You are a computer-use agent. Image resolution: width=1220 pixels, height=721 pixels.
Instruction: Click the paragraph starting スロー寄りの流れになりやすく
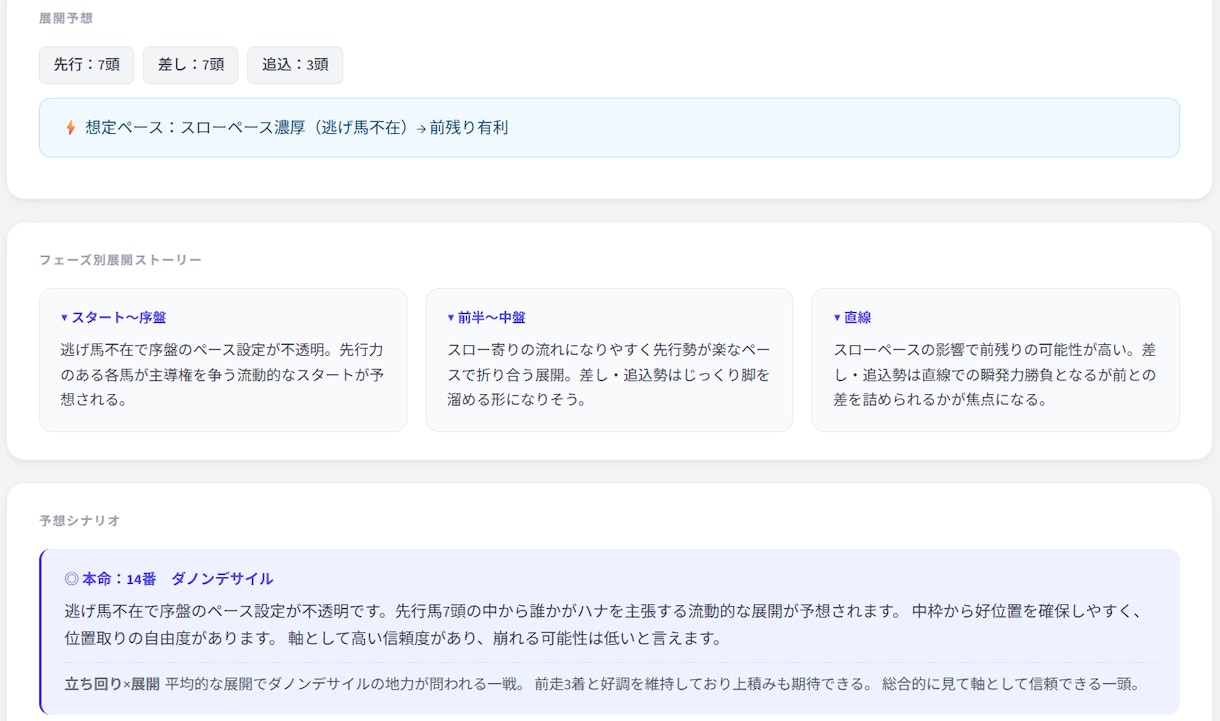tap(609, 375)
